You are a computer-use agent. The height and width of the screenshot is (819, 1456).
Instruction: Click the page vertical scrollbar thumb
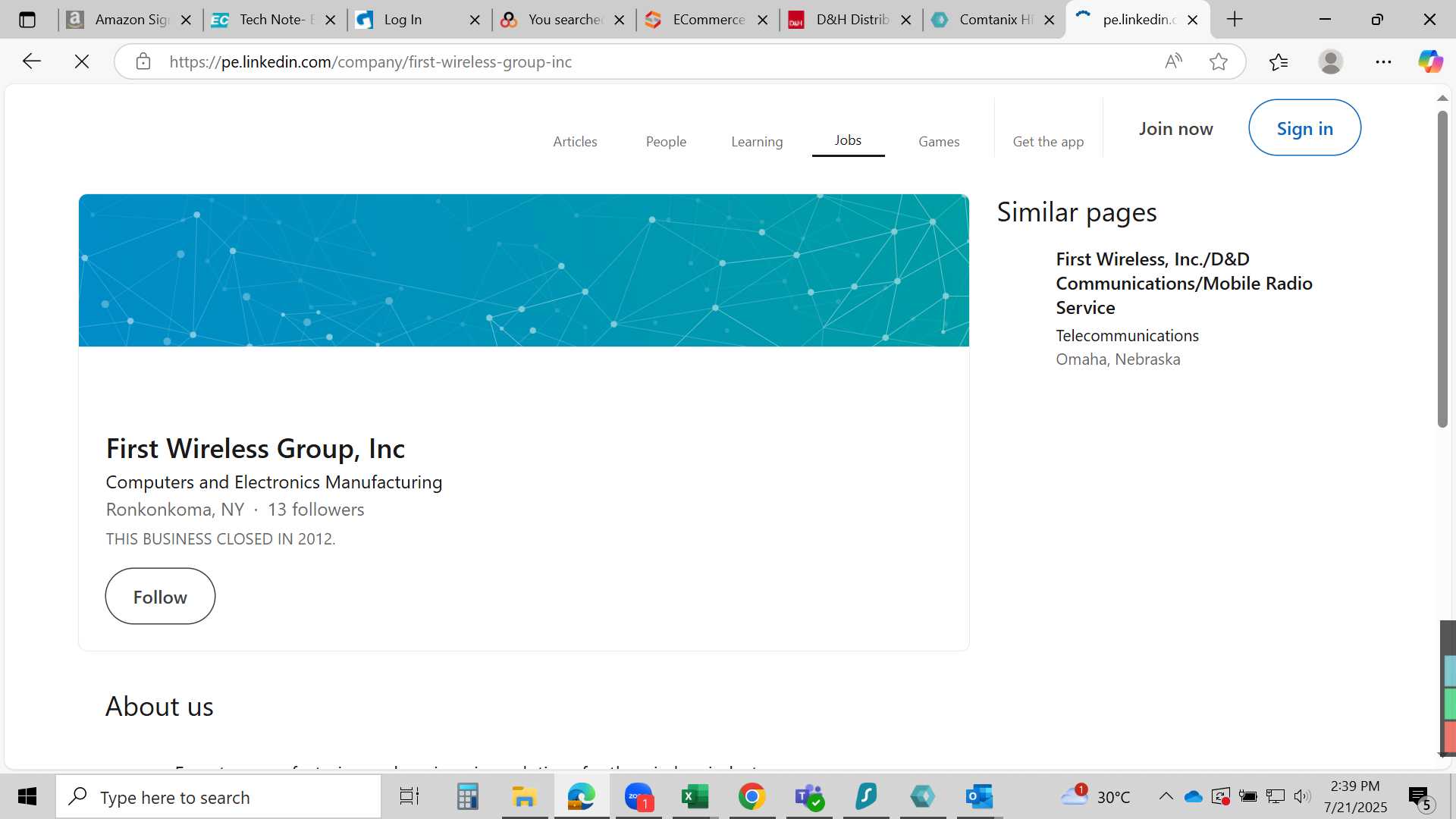(1442, 269)
